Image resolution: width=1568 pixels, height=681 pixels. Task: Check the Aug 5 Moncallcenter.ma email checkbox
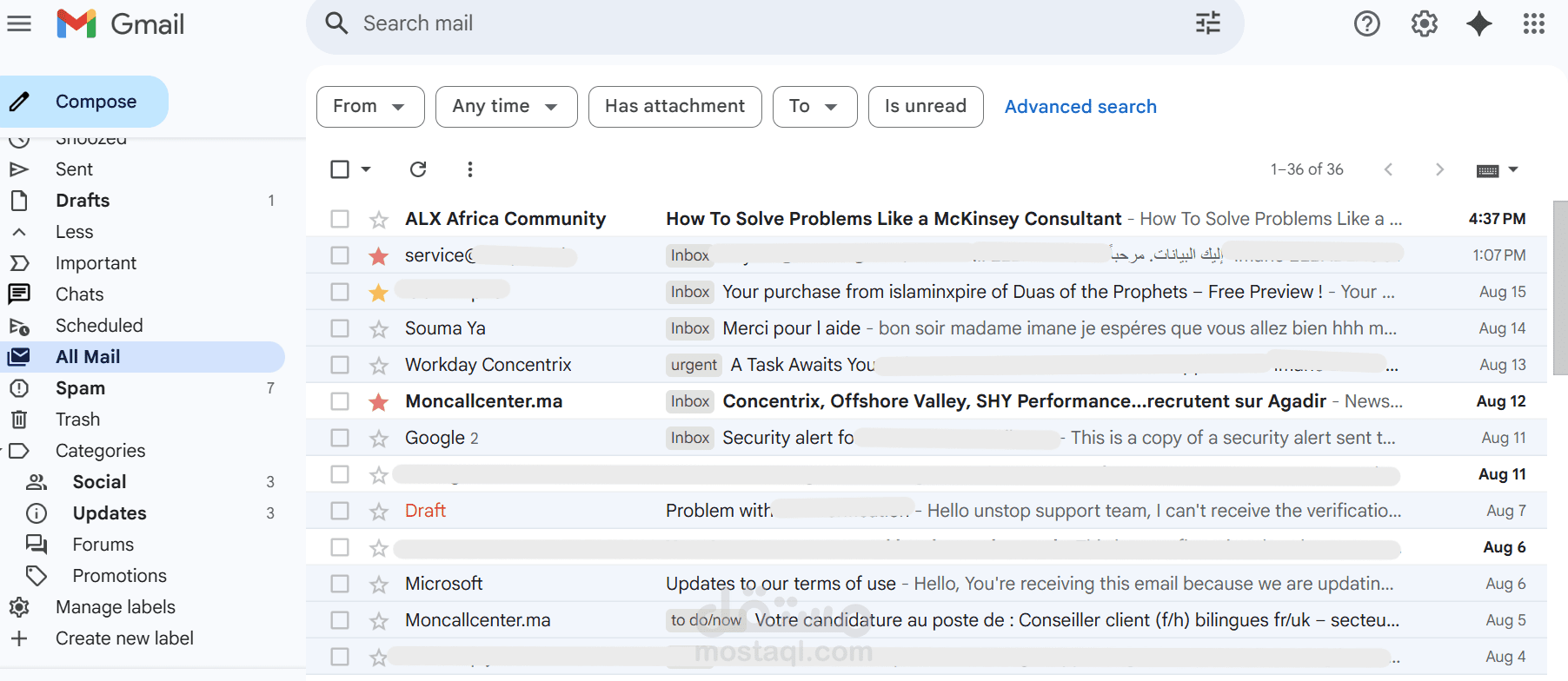pos(340,620)
